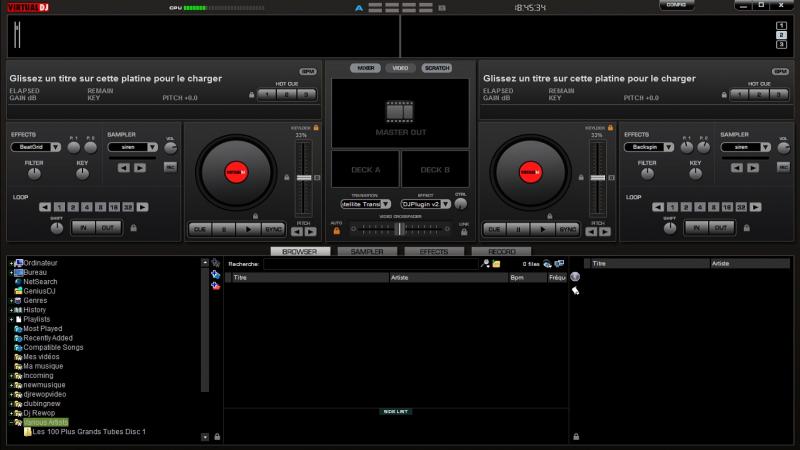The width and height of the screenshot is (800, 450).
Task: Toggle right deck loop smart lock
Action: [x=746, y=228]
